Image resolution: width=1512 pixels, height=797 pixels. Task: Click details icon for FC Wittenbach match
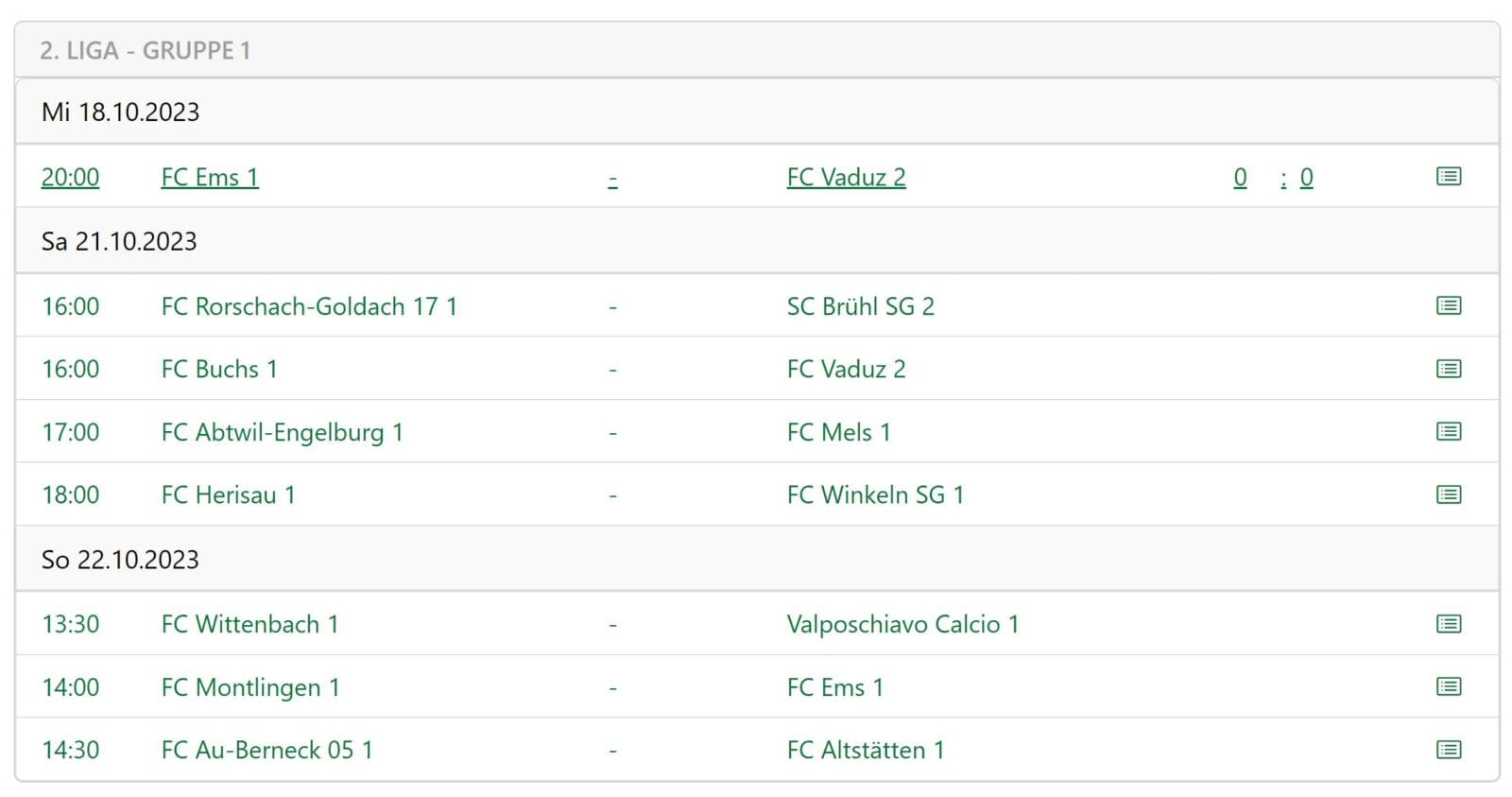[1448, 624]
